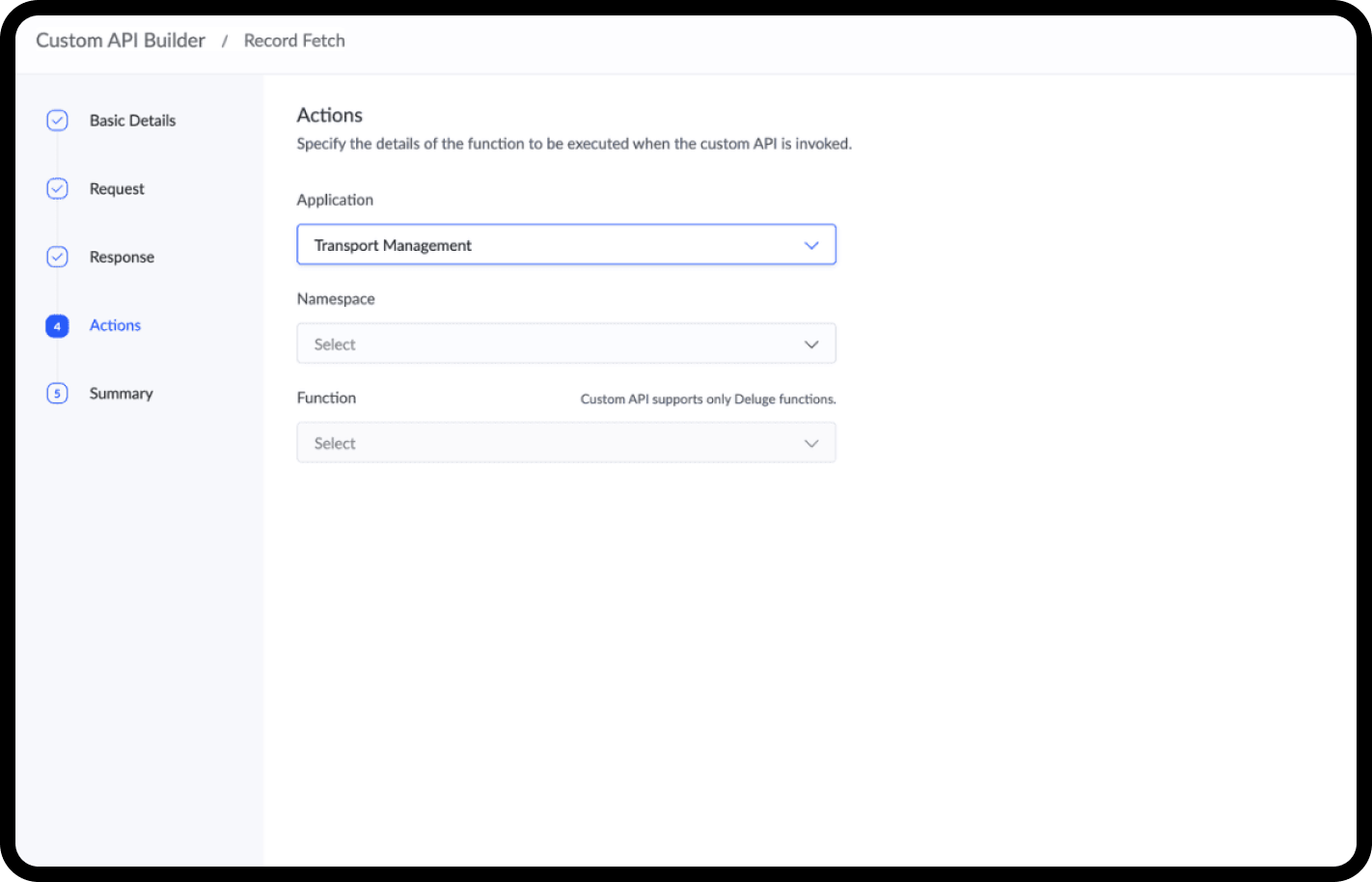Viewport: 1372px width, 882px height.
Task: Click the Request step checkmark icon
Action: [x=57, y=189]
